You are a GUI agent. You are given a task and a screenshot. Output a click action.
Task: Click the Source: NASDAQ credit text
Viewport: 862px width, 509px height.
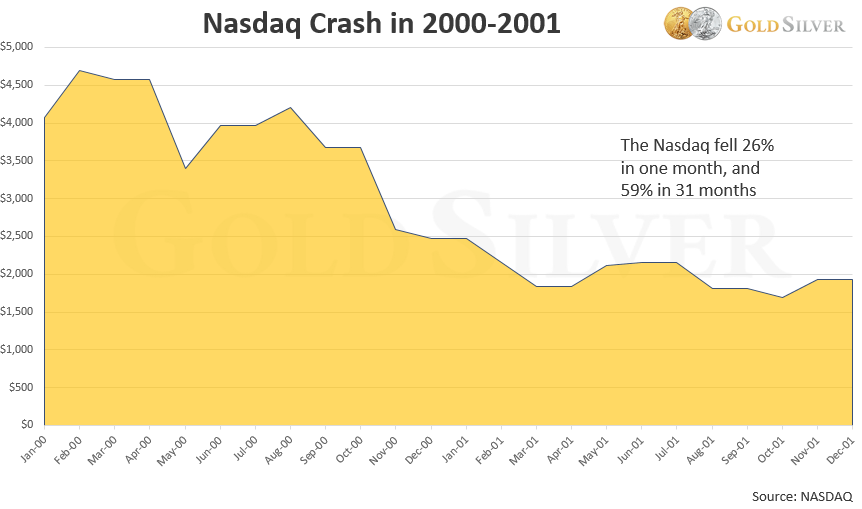(x=802, y=496)
